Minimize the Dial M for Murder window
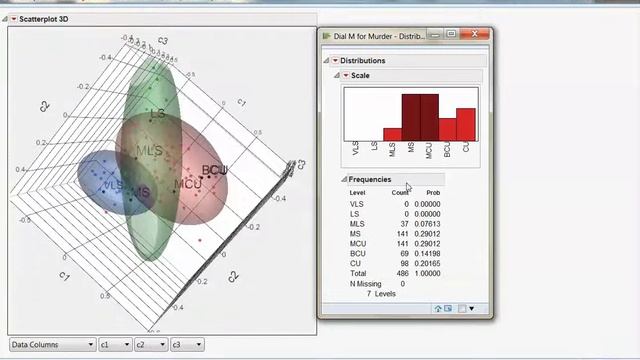 click(436, 35)
